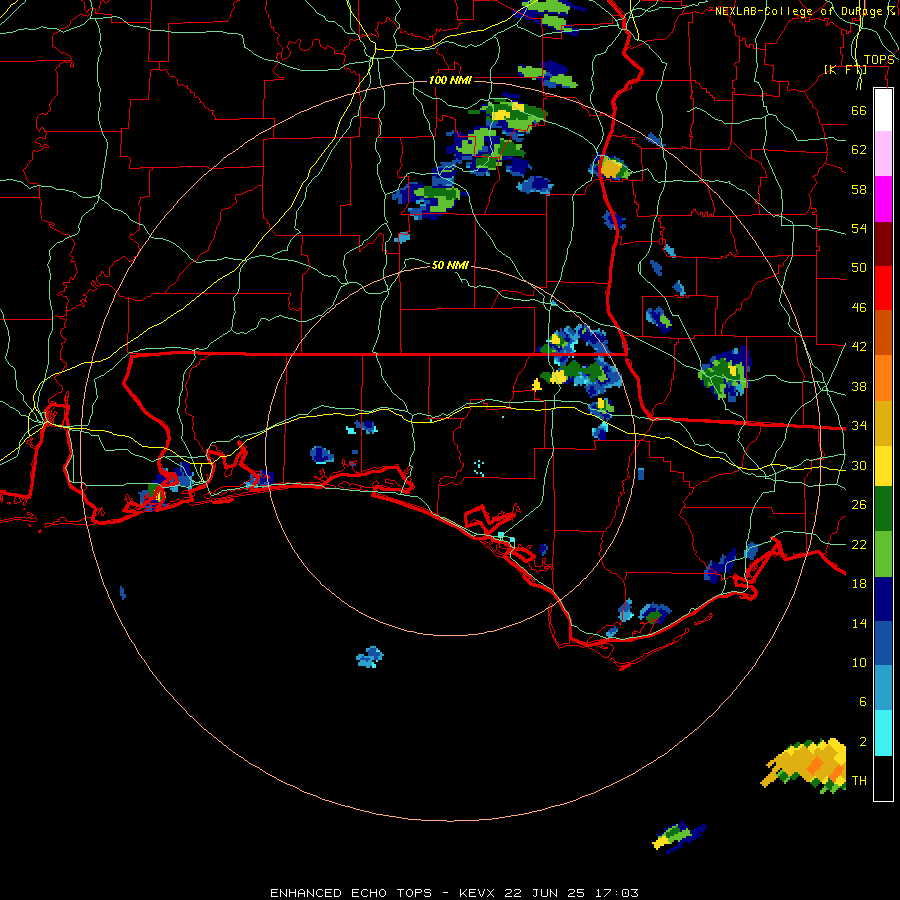Screen dimensions: 900x900
Task: Click the gold scale swatch
Action: pos(883,423)
